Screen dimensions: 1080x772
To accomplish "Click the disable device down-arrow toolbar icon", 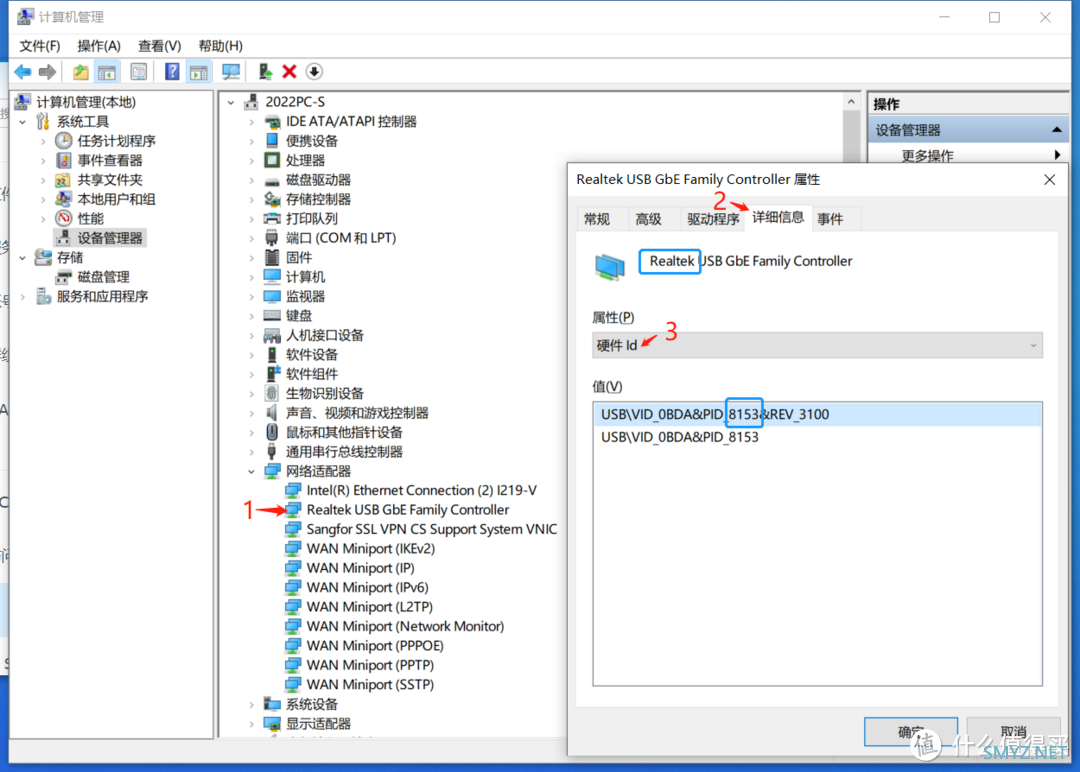I will [314, 72].
